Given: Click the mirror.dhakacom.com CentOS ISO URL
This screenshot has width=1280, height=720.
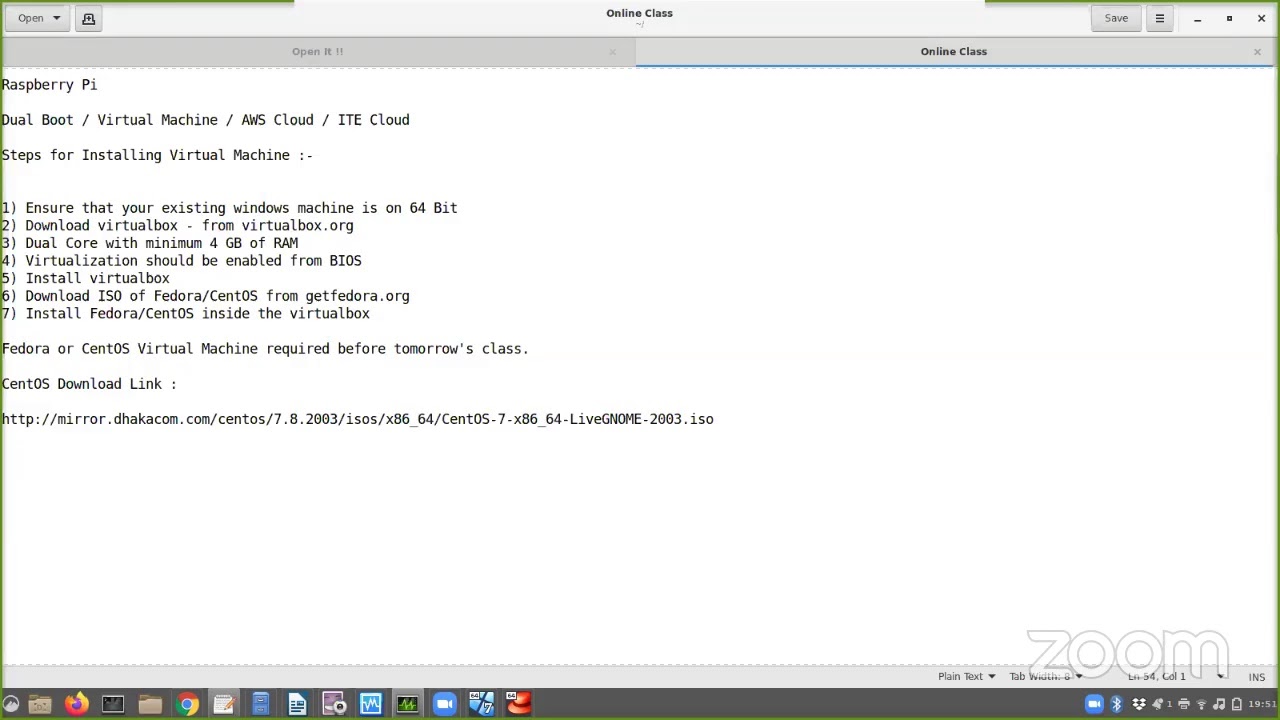Looking at the screenshot, I should pos(357,419).
